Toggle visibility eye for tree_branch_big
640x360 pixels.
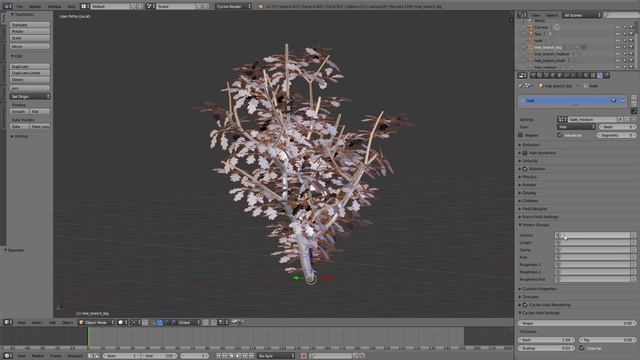[618, 47]
